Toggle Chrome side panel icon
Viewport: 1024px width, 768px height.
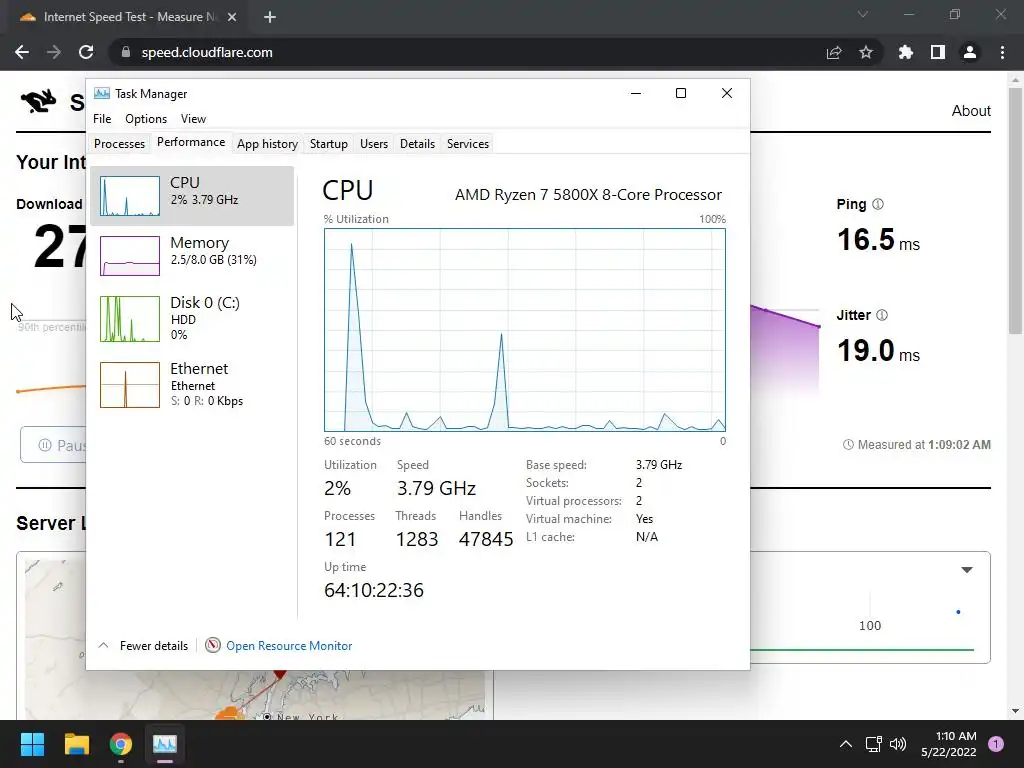pyautogui.click(x=938, y=52)
